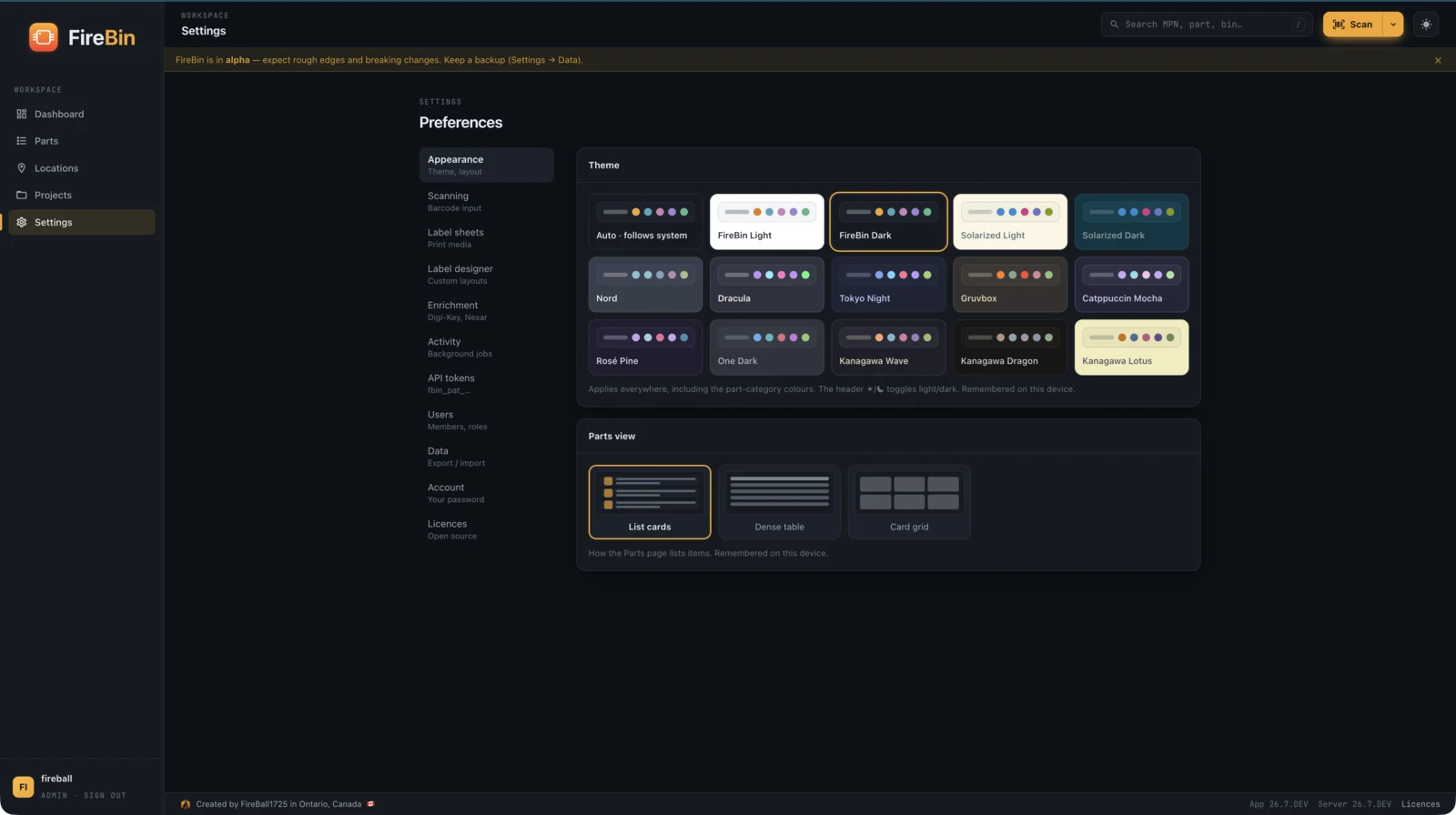The width and height of the screenshot is (1456, 815).
Task: Open Data export/import section
Action: coord(486,456)
